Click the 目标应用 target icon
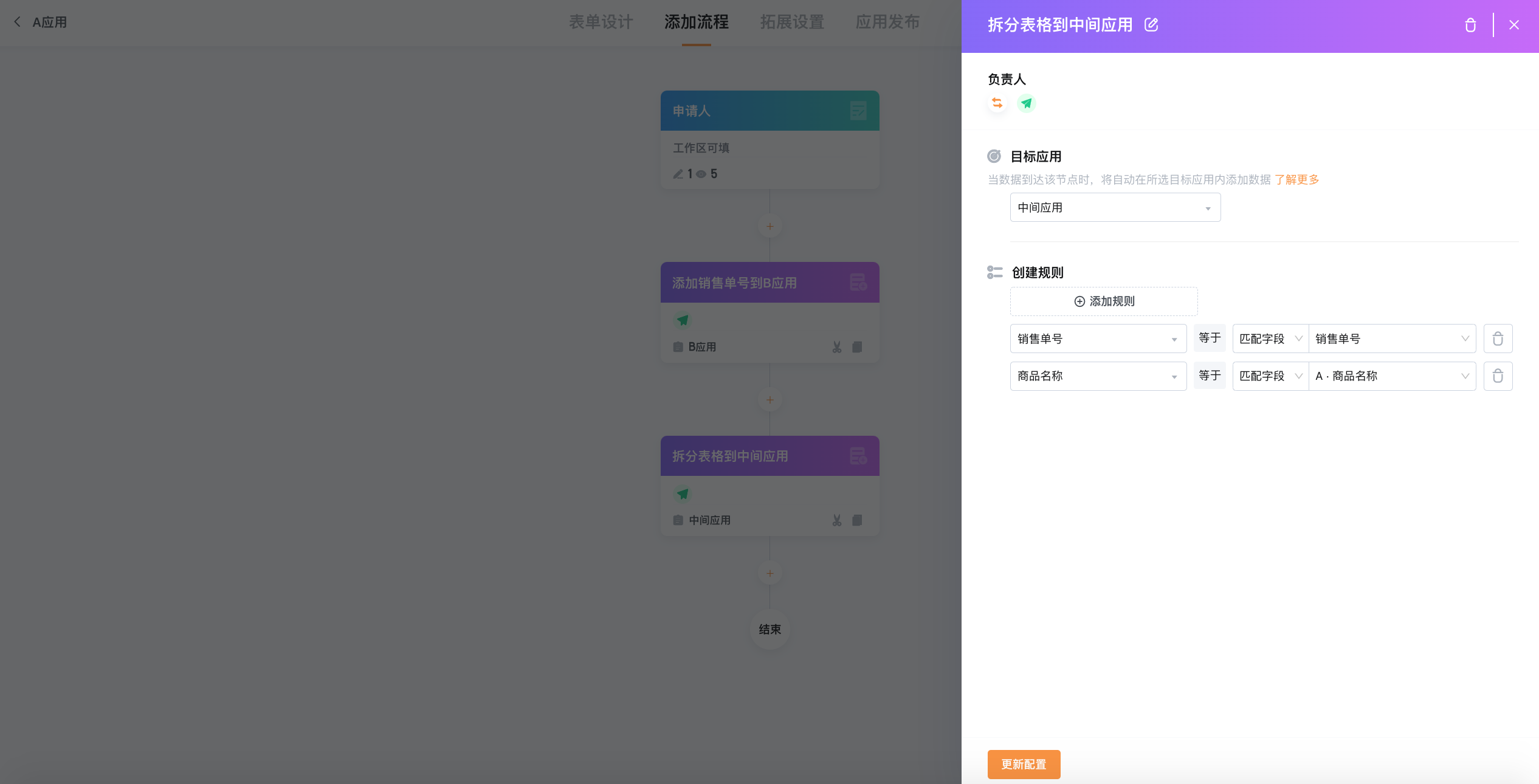This screenshot has height=784, width=1539. coord(994,156)
